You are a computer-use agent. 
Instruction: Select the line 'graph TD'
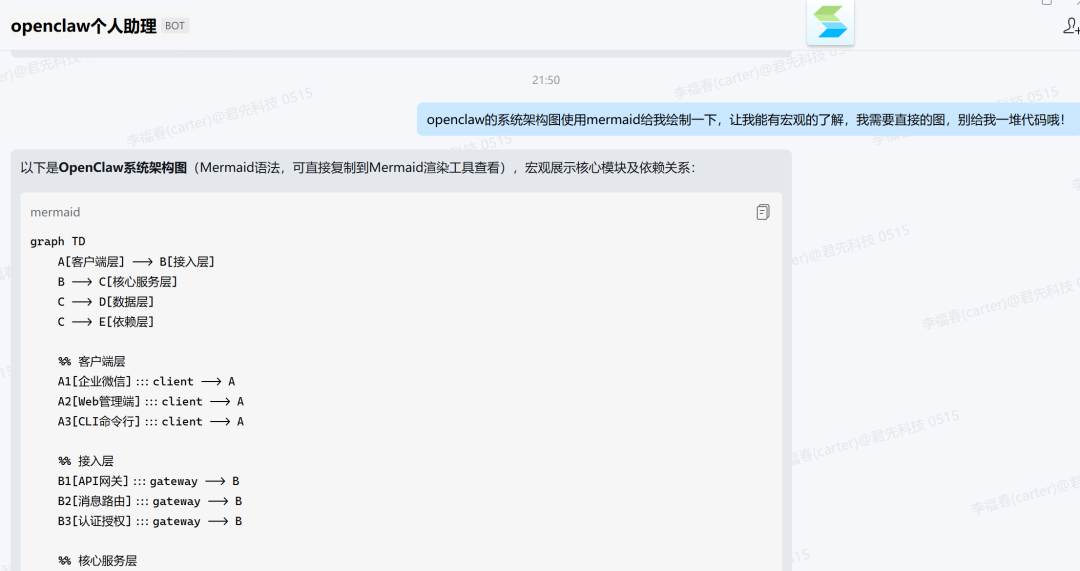(58, 241)
